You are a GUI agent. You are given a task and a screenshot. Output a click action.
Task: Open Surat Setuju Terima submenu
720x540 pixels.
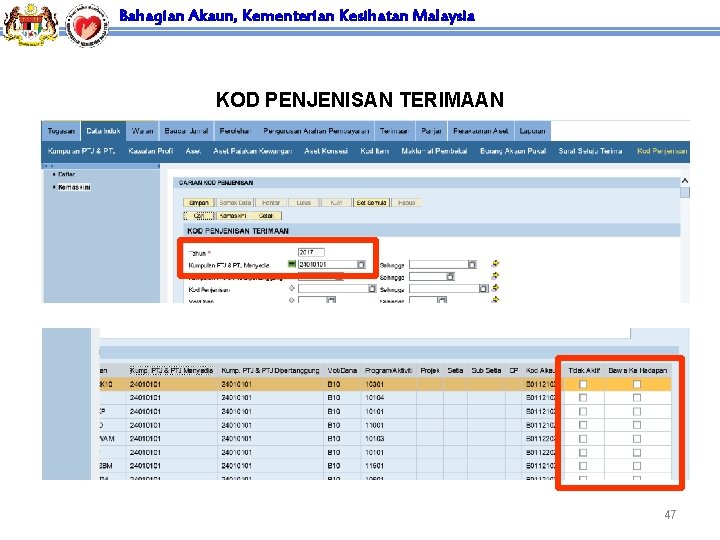point(590,151)
